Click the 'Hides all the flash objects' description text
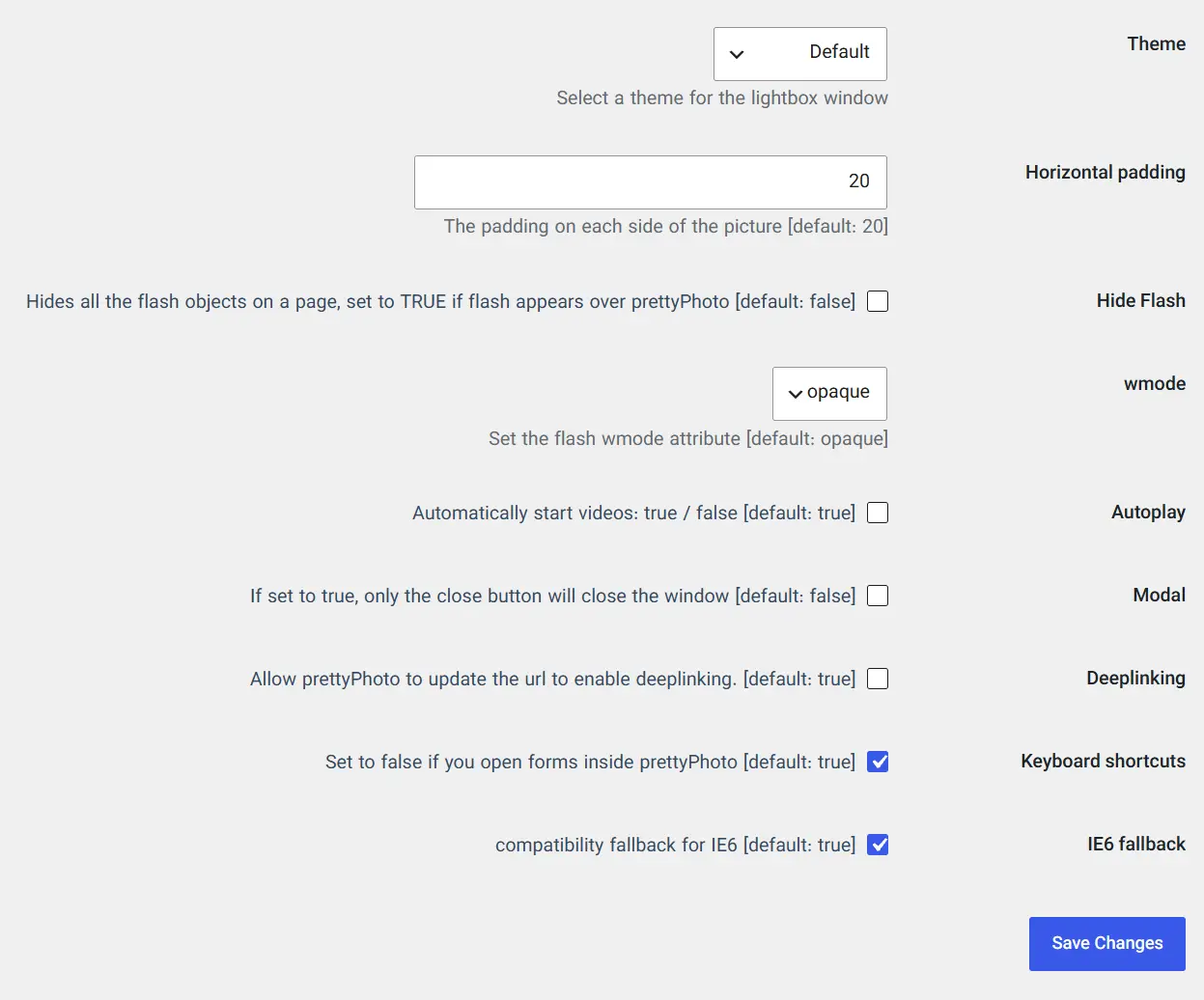 (441, 302)
